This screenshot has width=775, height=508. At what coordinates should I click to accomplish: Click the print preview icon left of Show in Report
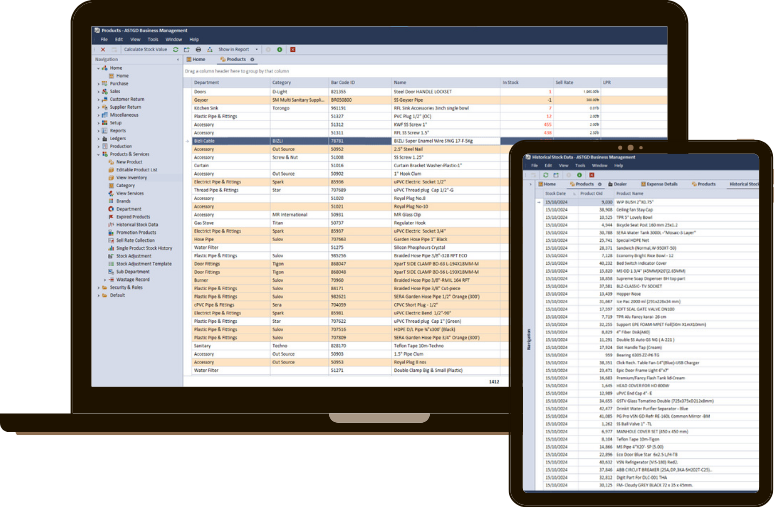210,49
